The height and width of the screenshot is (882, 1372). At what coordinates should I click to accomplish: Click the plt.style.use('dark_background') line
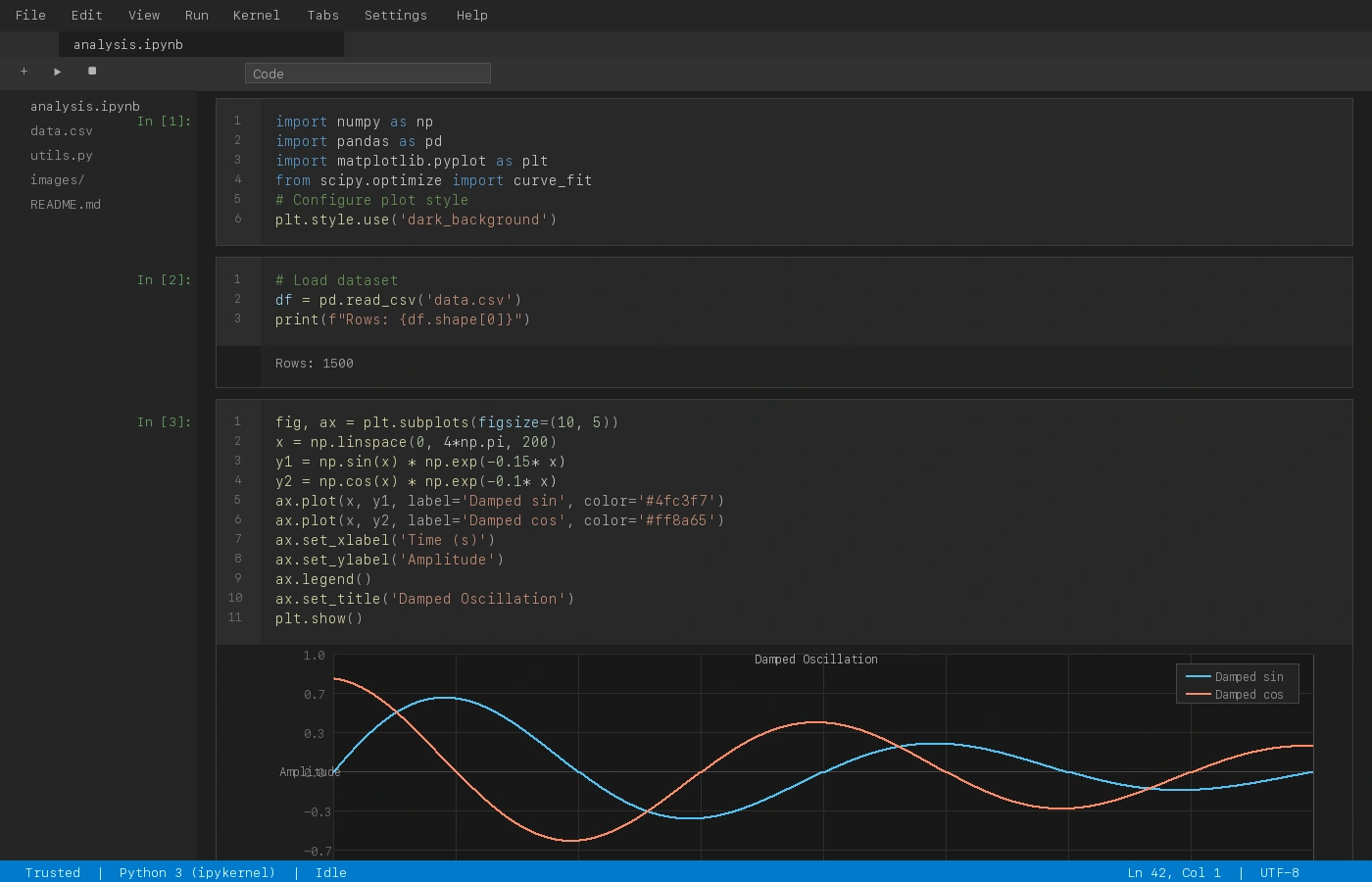(x=416, y=220)
